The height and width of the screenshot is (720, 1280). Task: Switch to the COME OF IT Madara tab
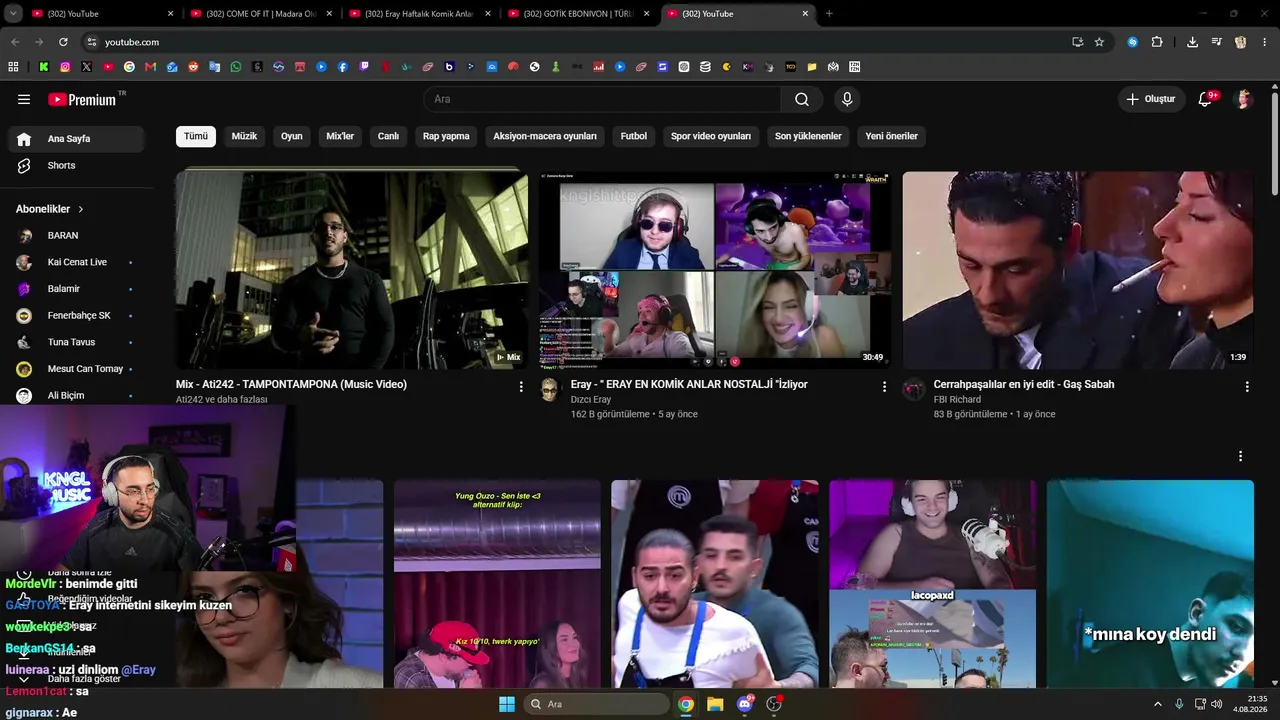click(259, 14)
